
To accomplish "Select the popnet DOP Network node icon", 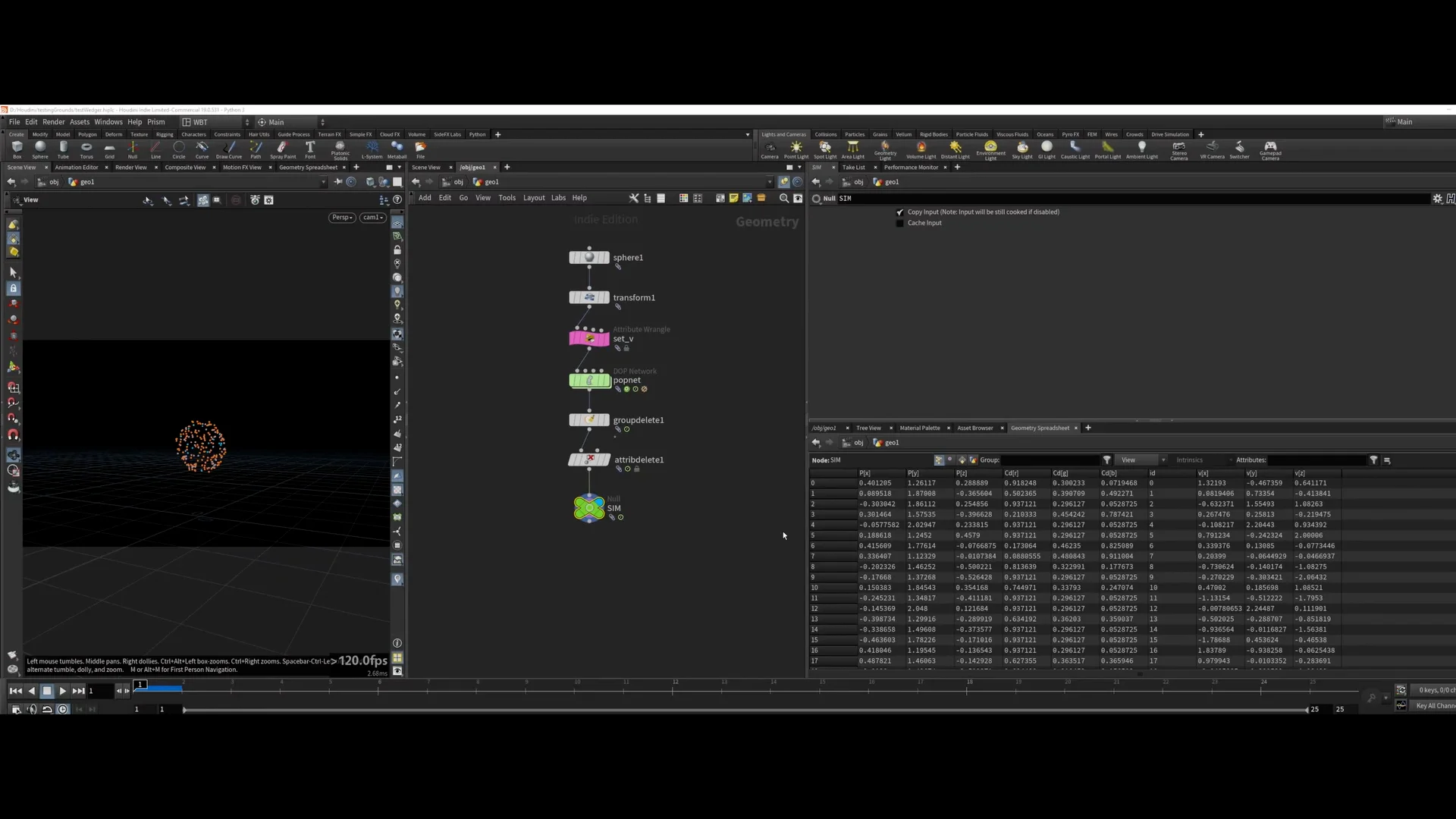I will point(589,380).
